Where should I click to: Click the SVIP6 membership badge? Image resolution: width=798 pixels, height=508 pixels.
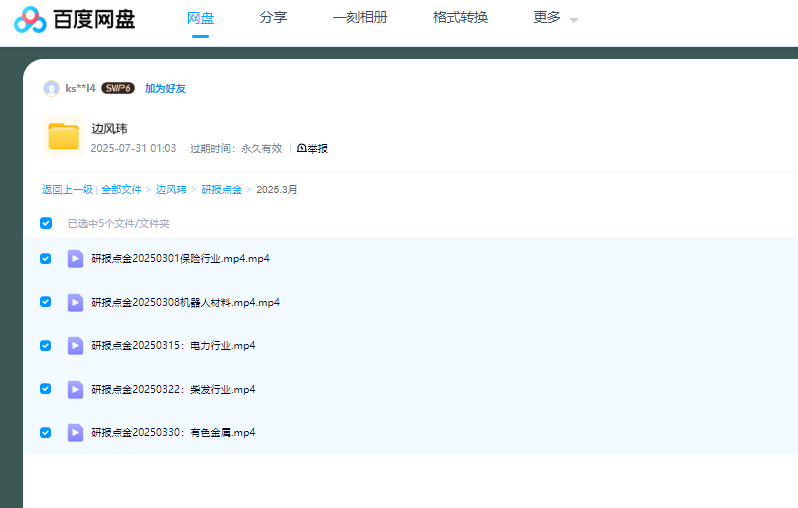118,88
